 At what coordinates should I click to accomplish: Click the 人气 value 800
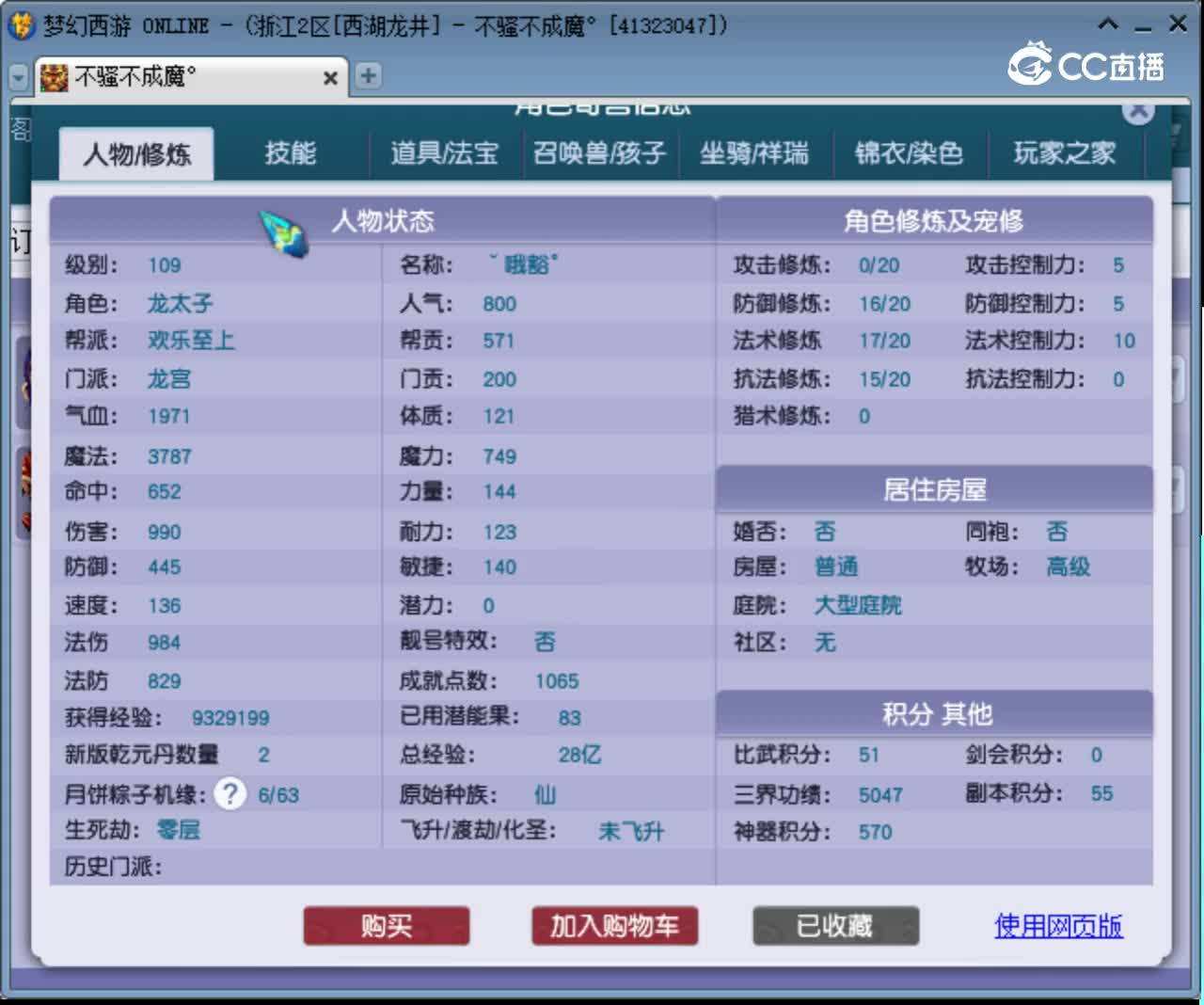pyautogui.click(x=499, y=304)
